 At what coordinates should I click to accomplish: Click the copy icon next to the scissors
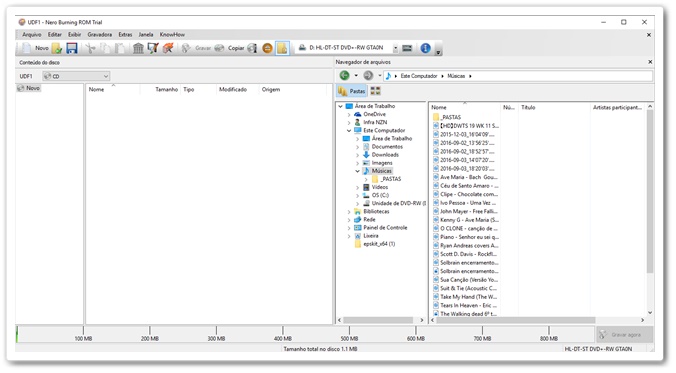point(105,48)
